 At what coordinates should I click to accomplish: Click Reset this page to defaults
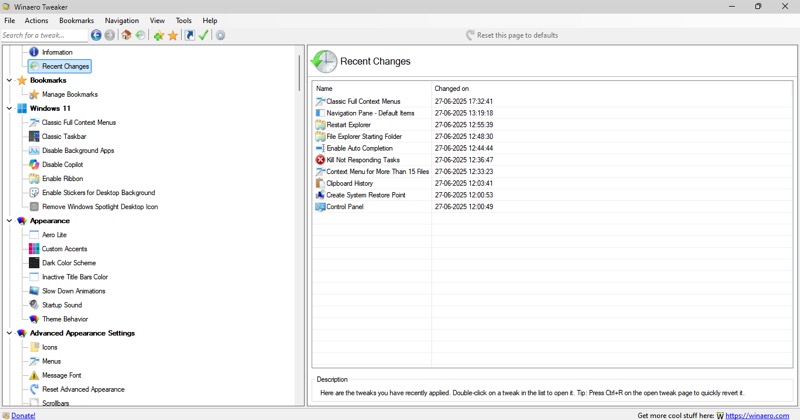(512, 35)
